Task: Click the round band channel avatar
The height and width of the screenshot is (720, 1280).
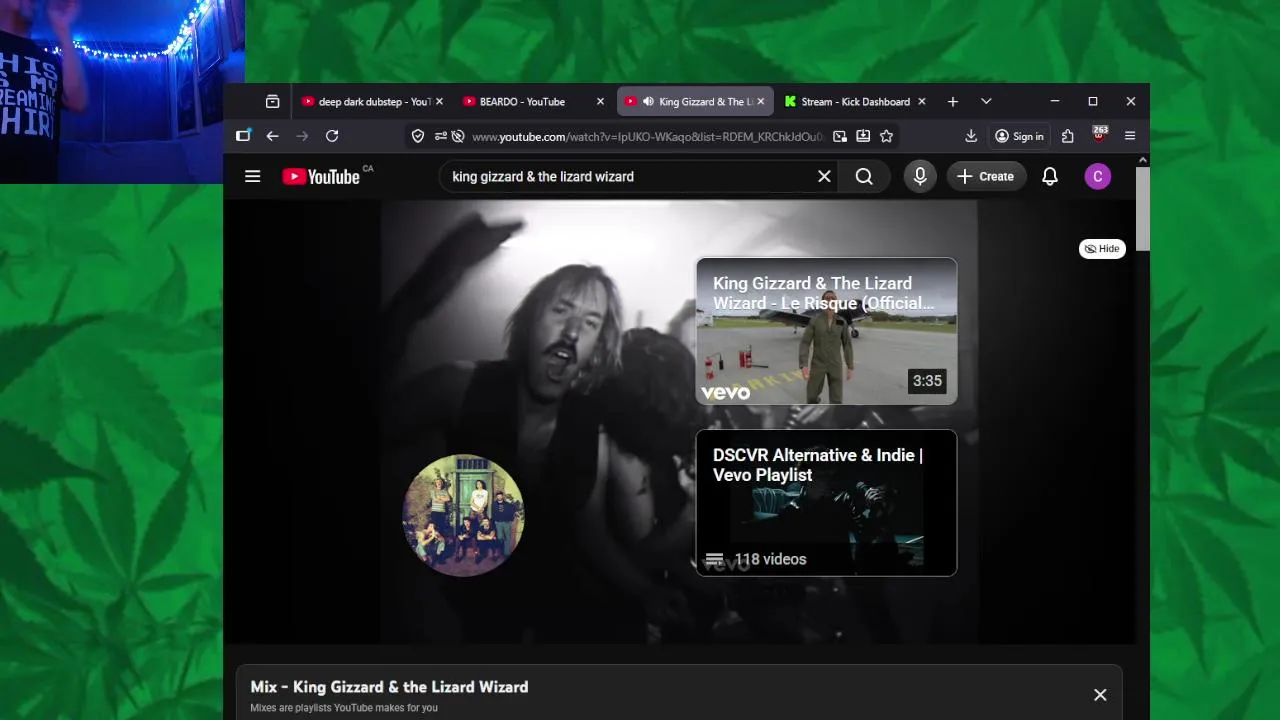Action: point(463,516)
